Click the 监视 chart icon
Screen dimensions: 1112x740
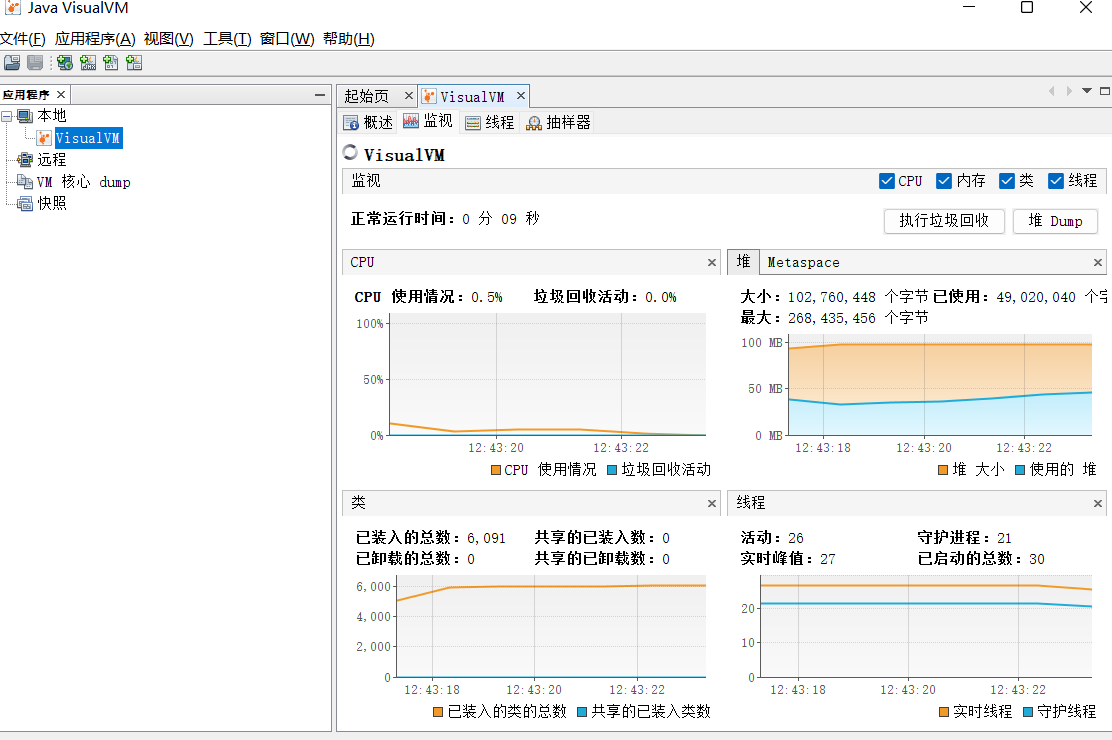click(x=411, y=121)
